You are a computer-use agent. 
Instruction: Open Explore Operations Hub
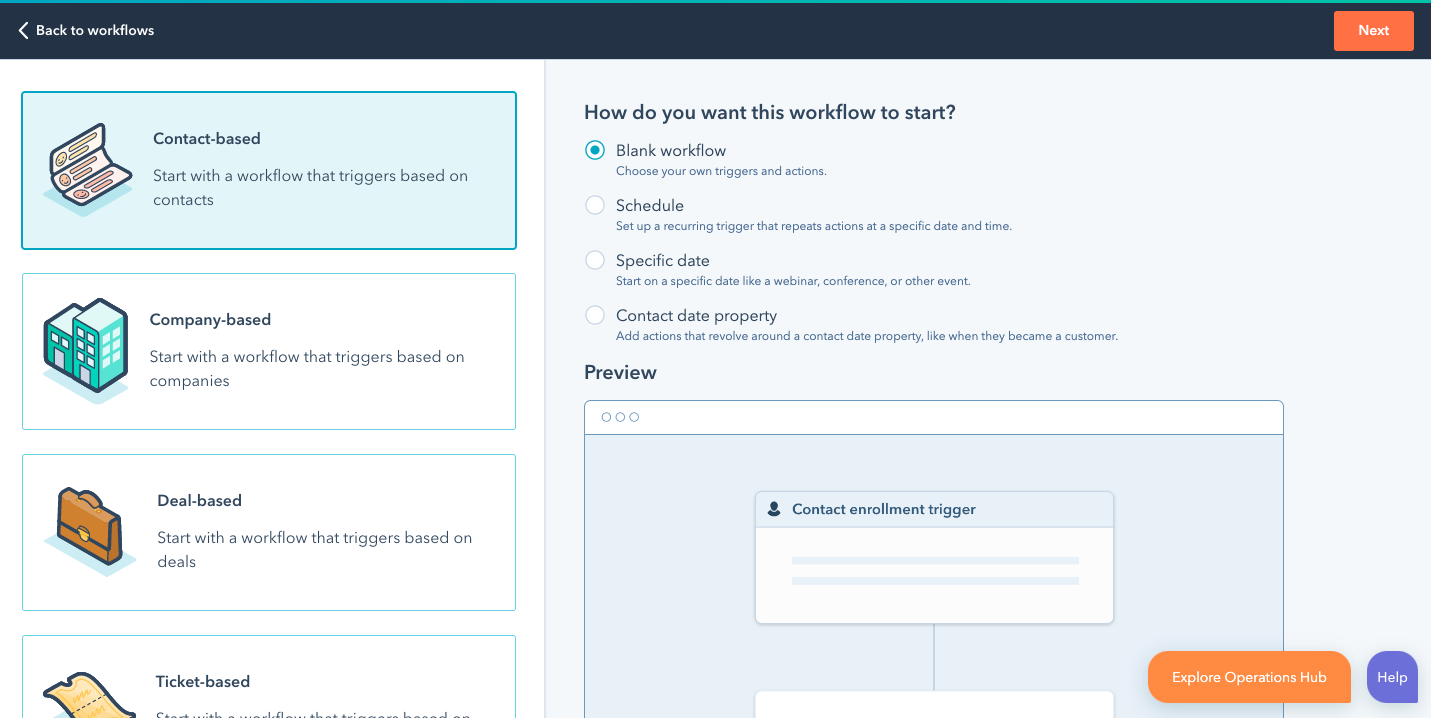click(1249, 677)
